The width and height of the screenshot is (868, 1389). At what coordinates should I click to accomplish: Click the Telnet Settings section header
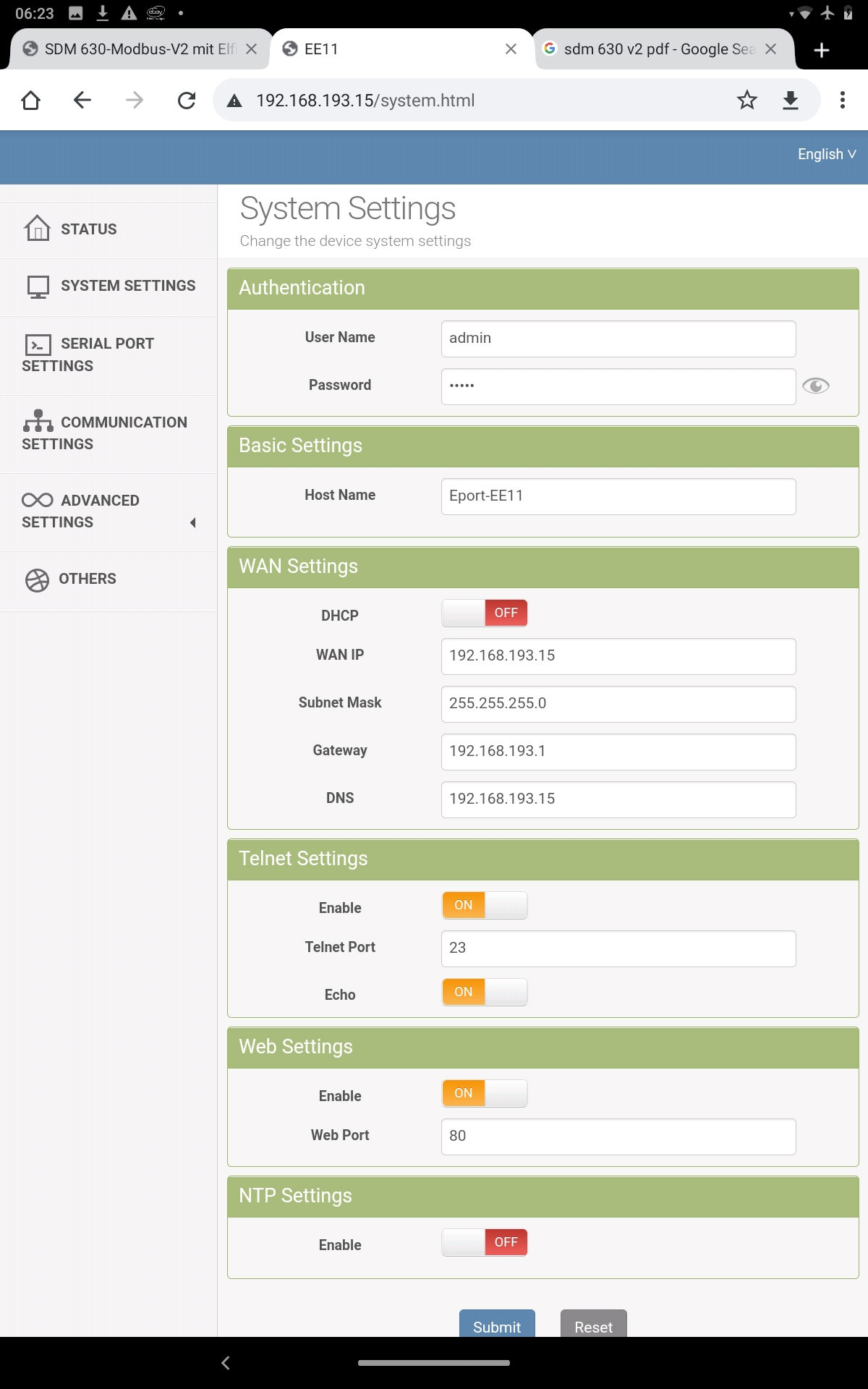(543, 859)
